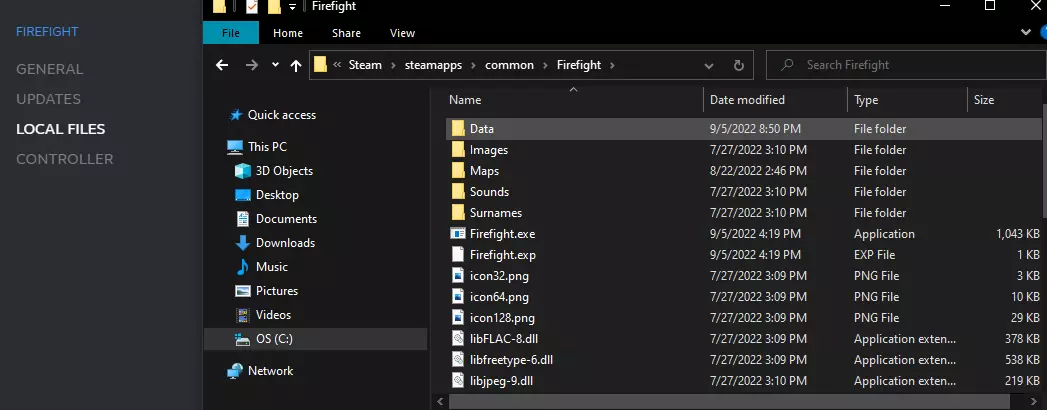Image resolution: width=1047 pixels, height=410 pixels.
Task: Select the Firefight.exe application icon
Action: click(x=457, y=234)
